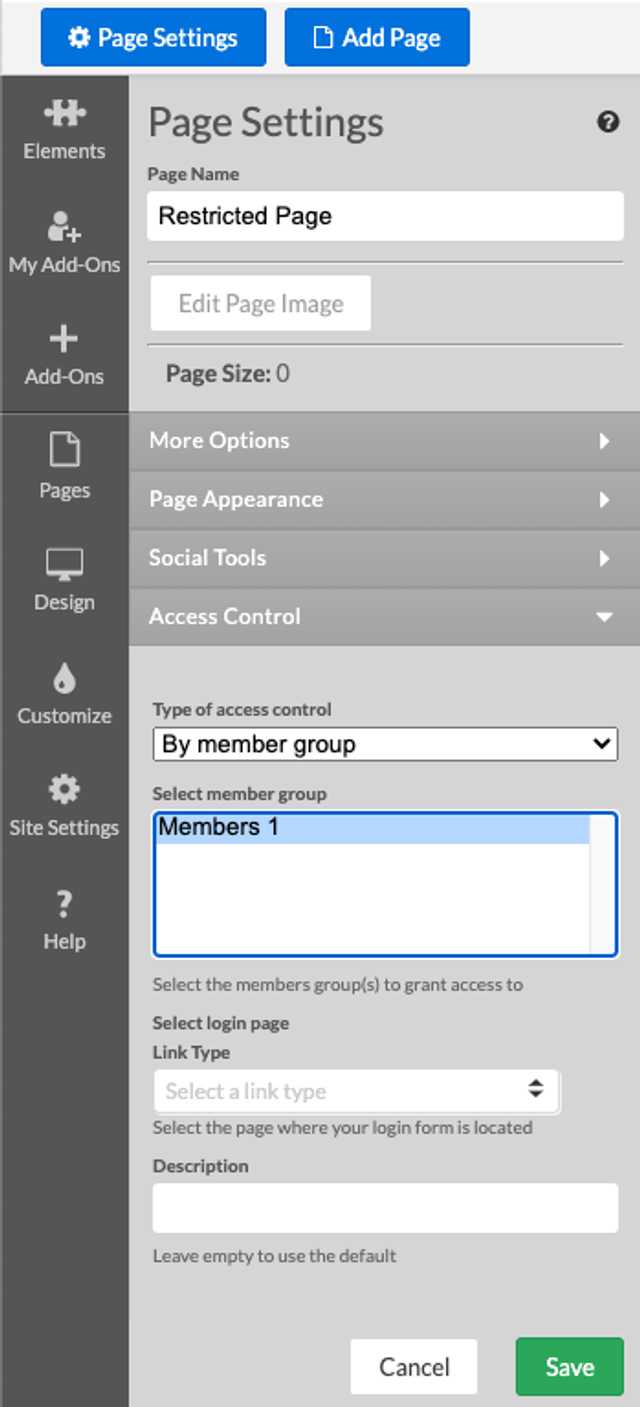Click the green Save button
The image size is (640, 1407).
pos(569,1367)
